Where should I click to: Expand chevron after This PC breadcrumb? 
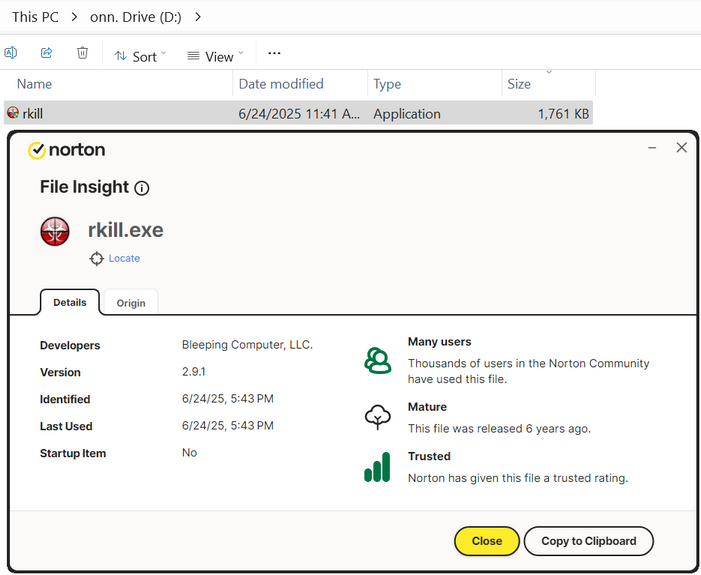tap(74, 17)
